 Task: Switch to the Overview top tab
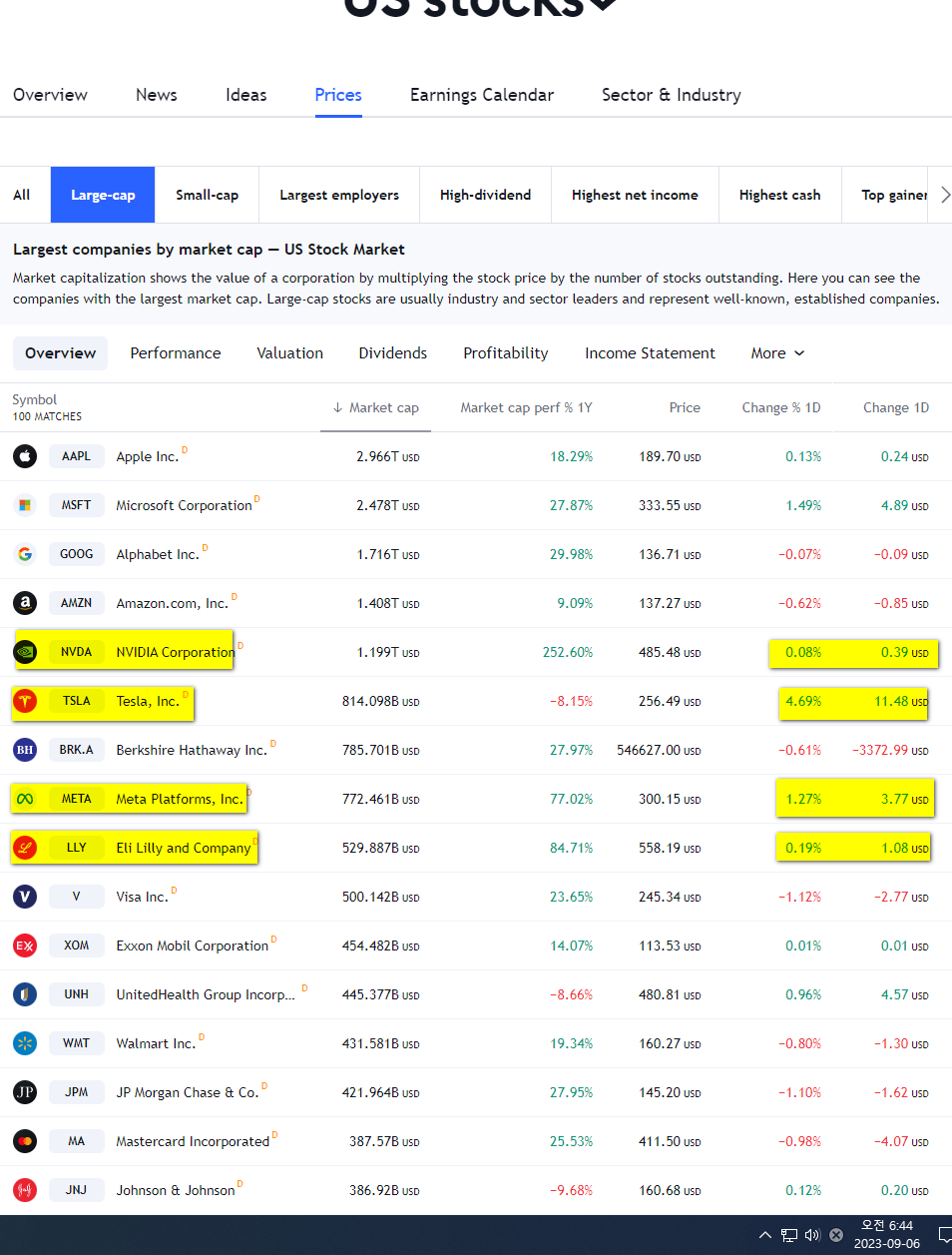50,95
